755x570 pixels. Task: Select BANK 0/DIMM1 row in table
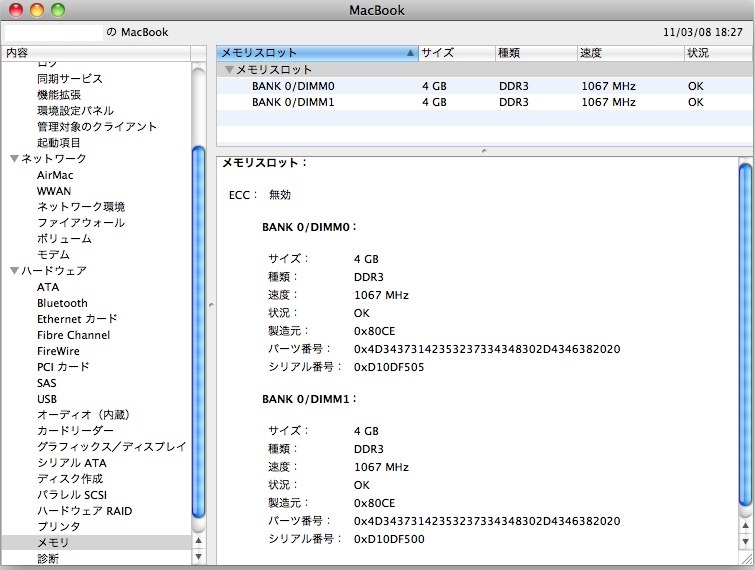(484, 102)
